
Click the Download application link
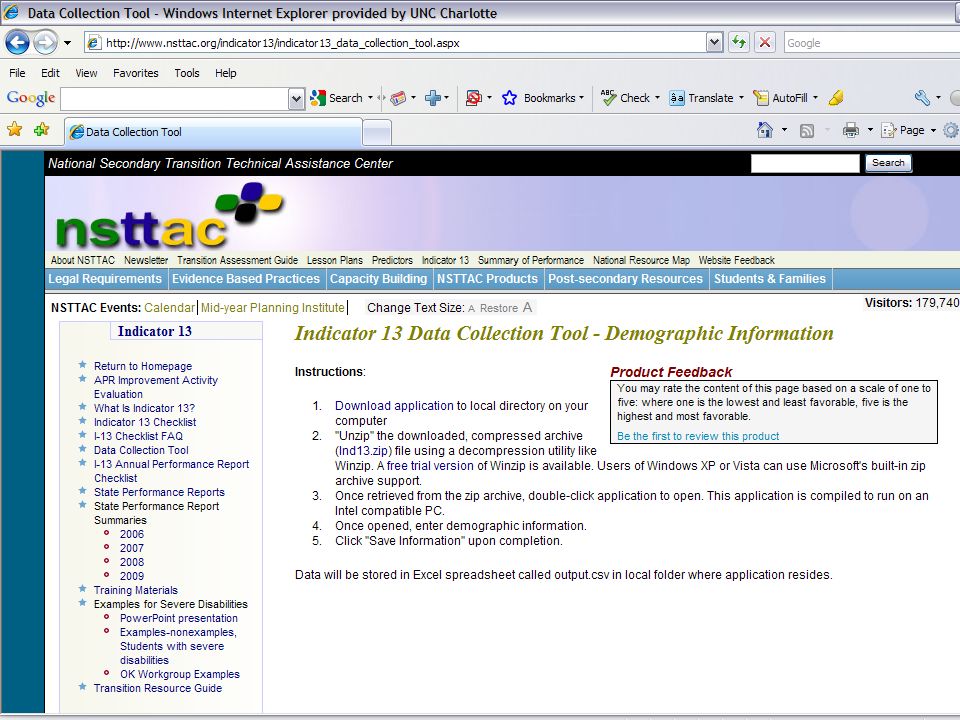click(394, 405)
